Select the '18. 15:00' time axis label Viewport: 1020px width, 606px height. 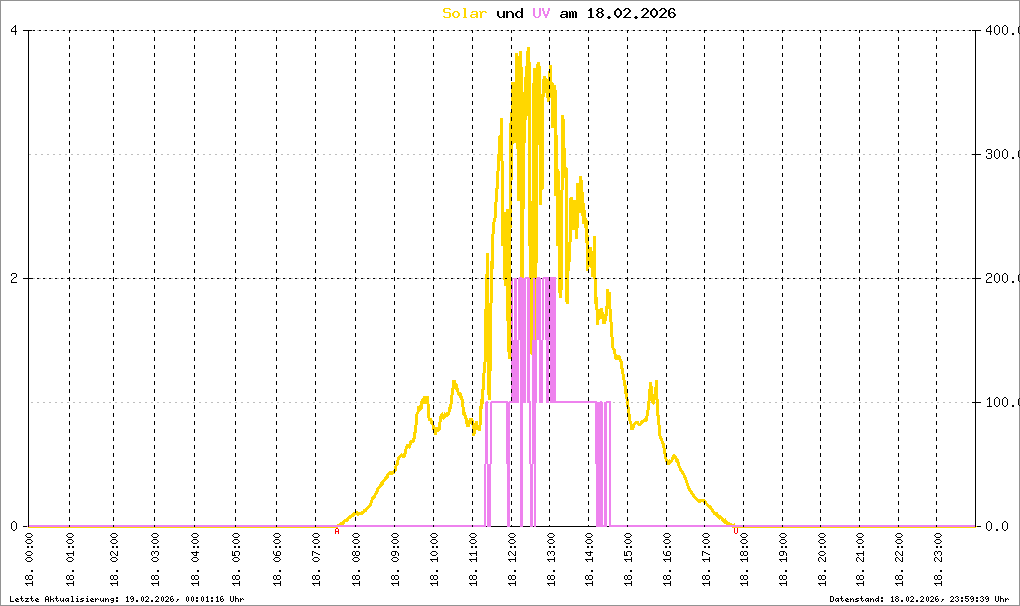tap(629, 560)
